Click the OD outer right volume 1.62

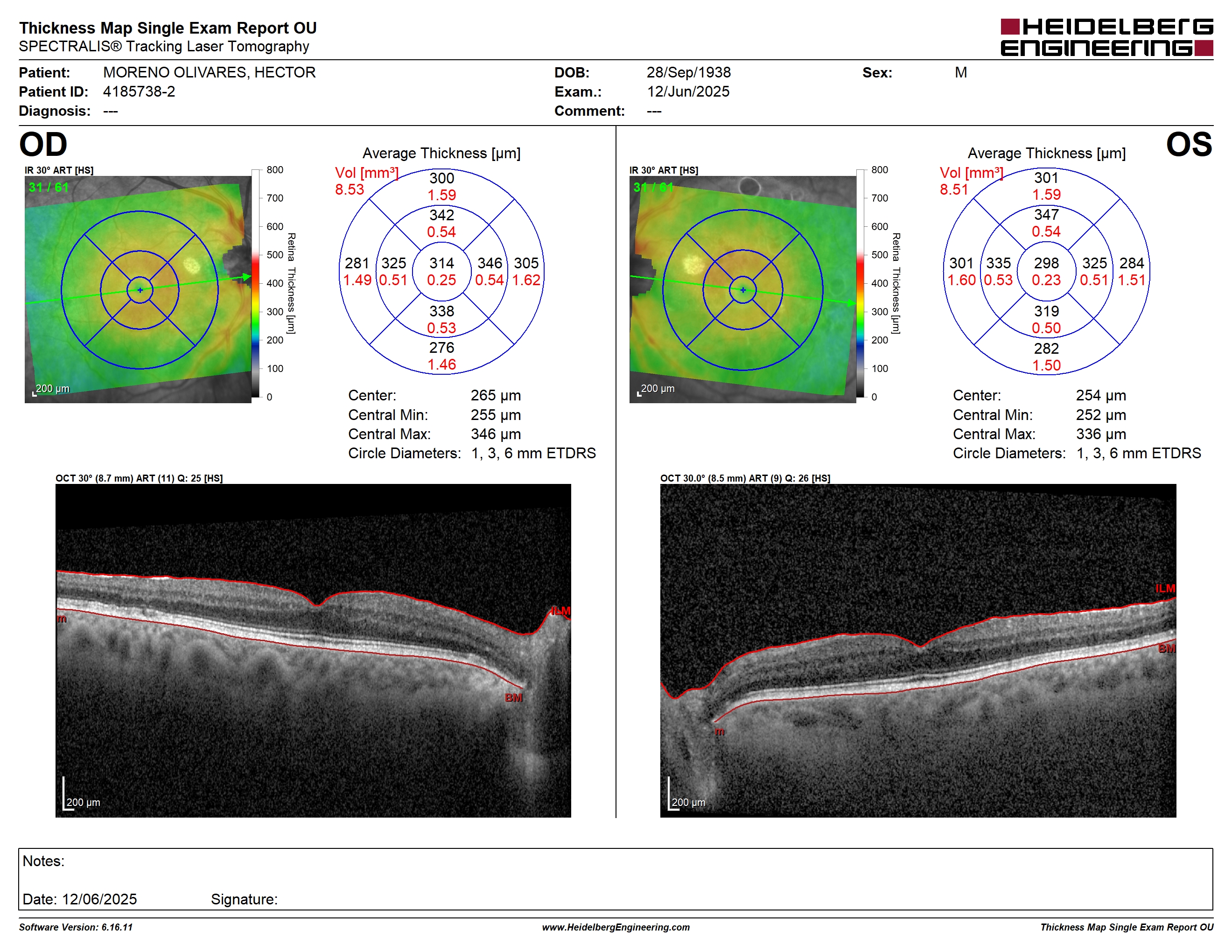pos(526,280)
